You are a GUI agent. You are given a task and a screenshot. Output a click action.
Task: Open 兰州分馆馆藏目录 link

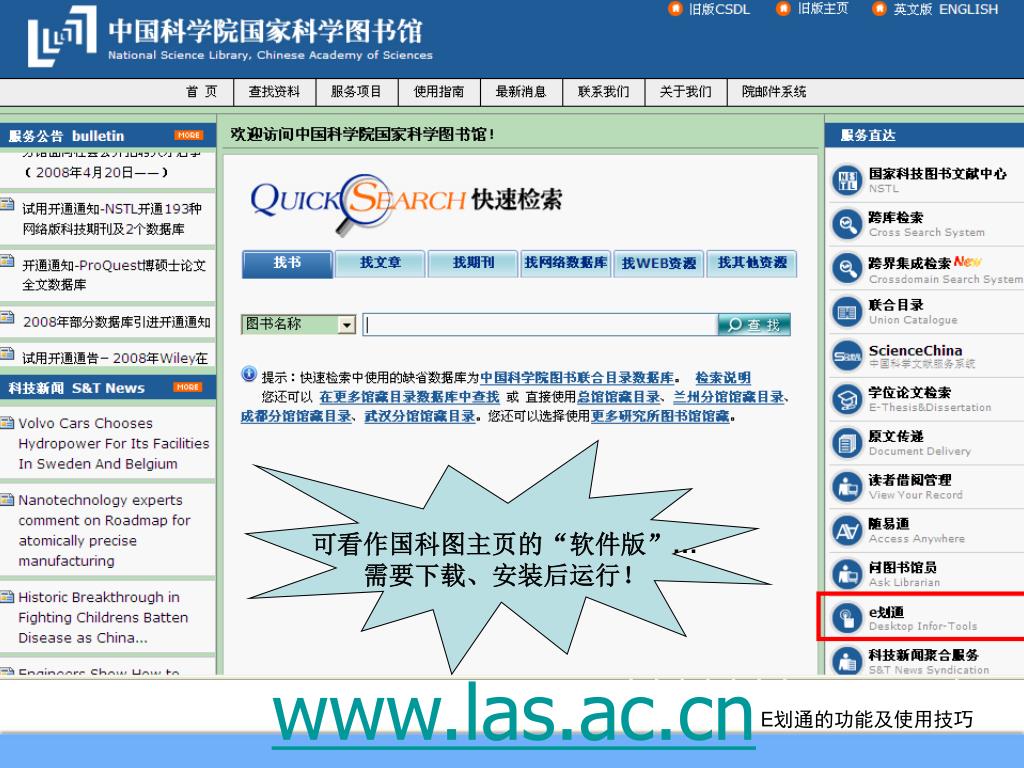pos(728,397)
